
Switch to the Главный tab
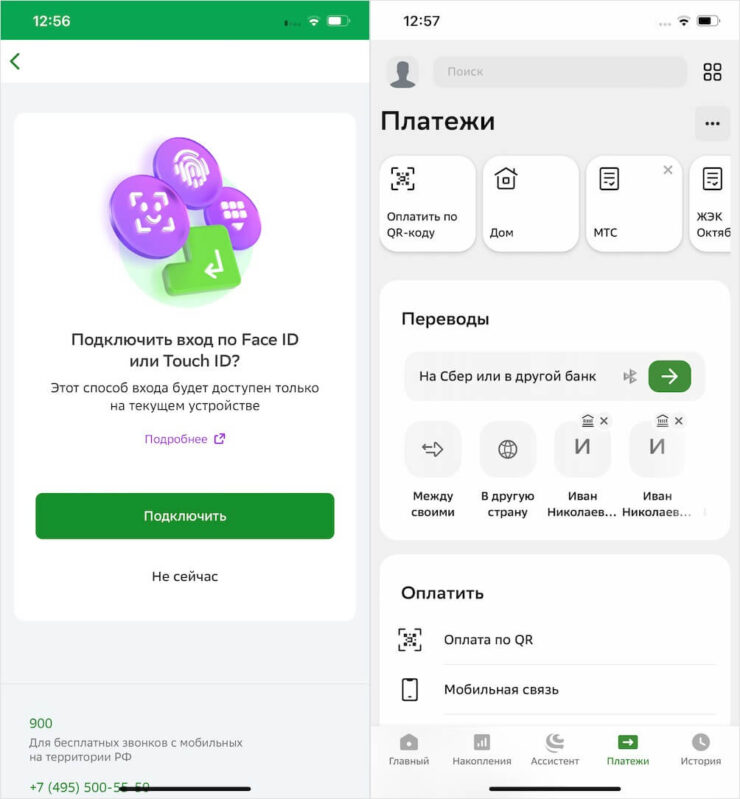[x=409, y=750]
